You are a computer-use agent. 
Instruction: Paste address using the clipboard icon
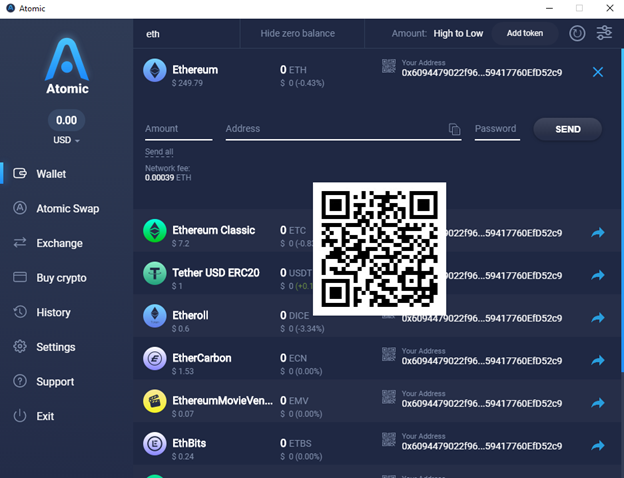[x=454, y=129]
